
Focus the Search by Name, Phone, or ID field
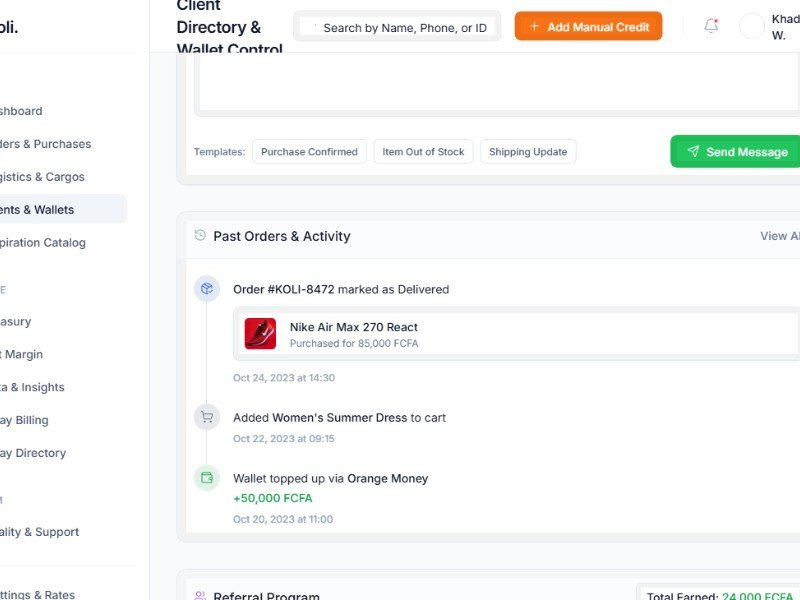[x=404, y=28]
